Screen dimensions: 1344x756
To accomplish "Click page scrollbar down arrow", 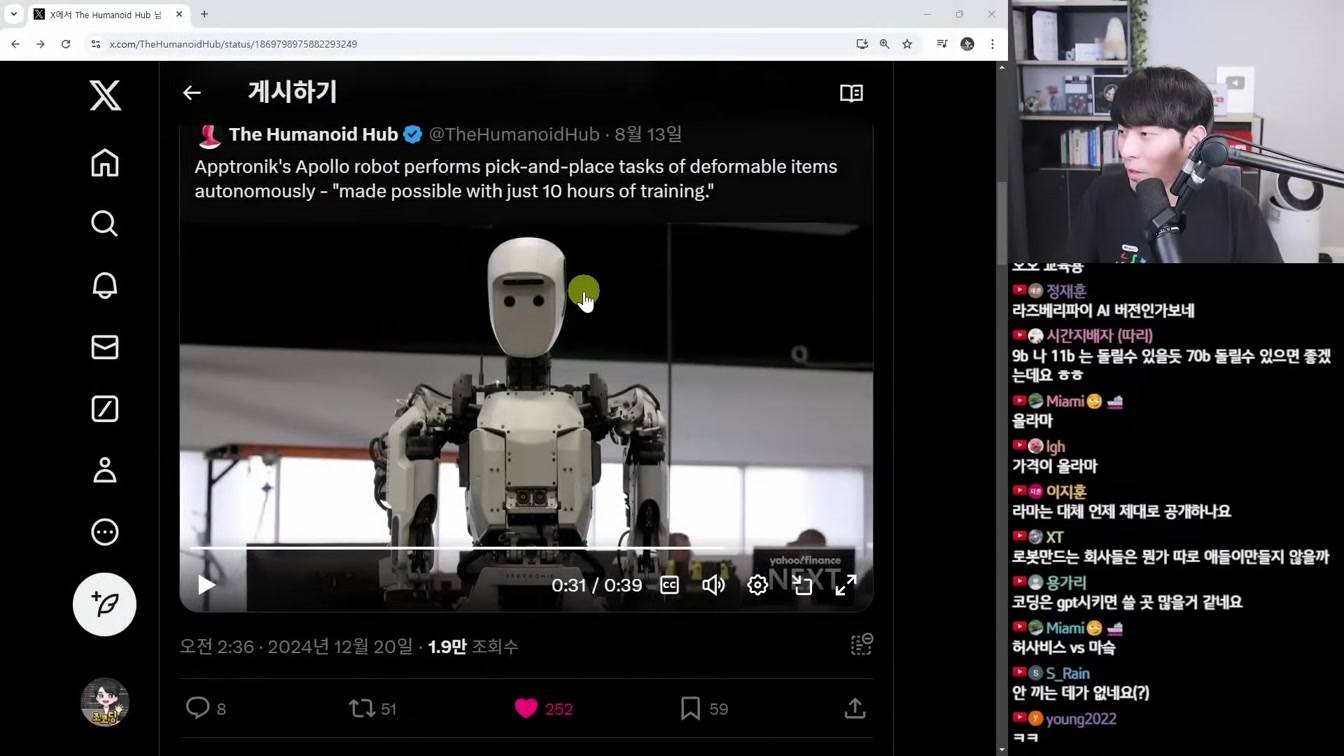I will pos(1001,749).
